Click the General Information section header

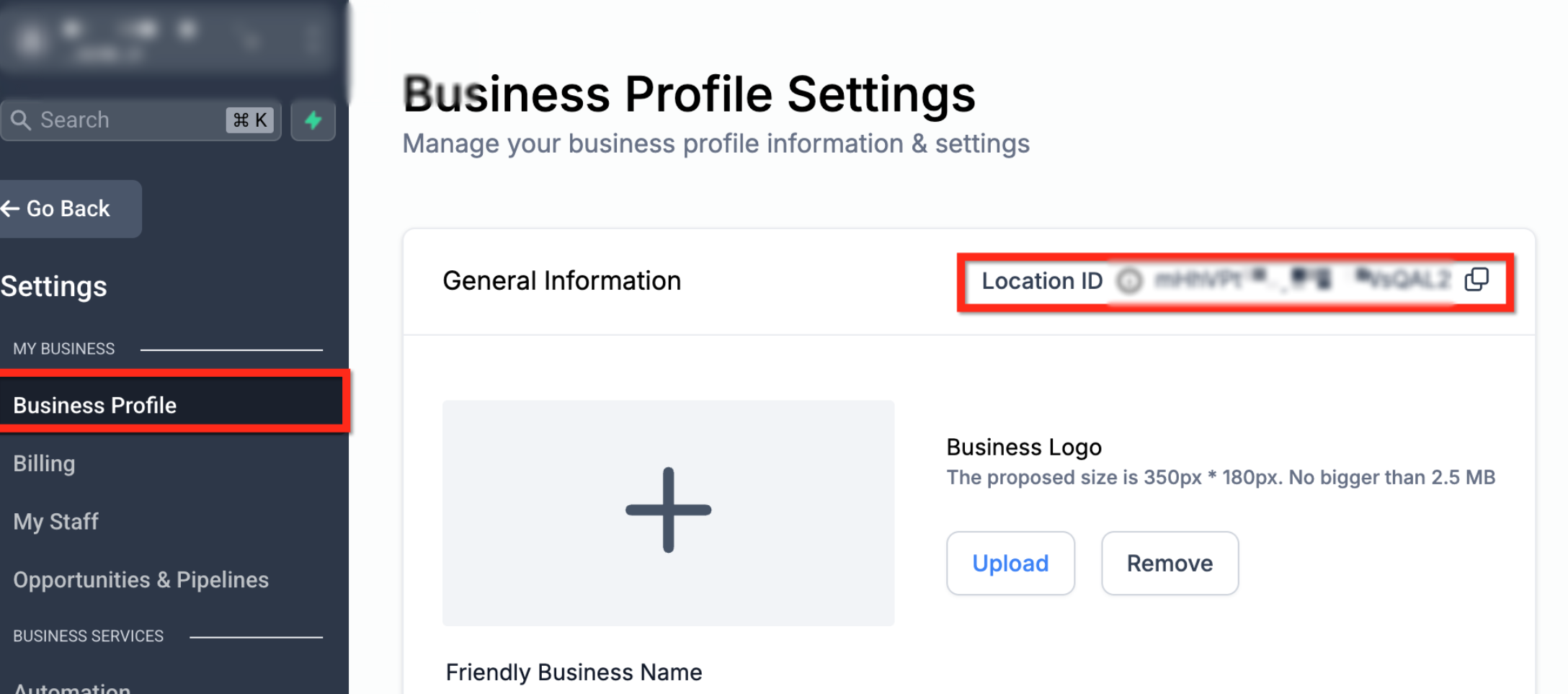pyautogui.click(x=561, y=280)
